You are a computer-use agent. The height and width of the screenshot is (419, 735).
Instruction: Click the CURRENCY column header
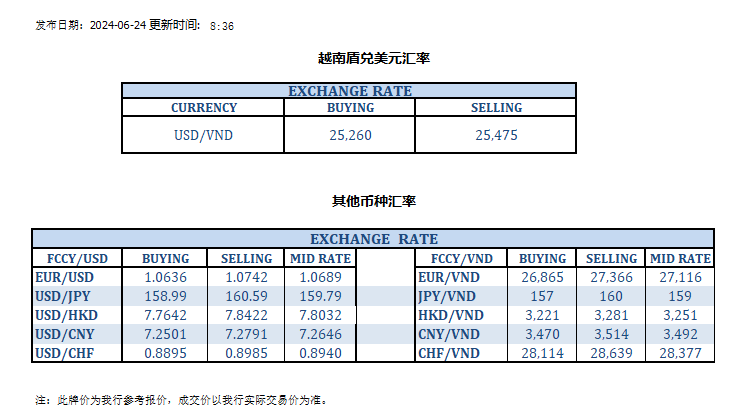[204, 108]
